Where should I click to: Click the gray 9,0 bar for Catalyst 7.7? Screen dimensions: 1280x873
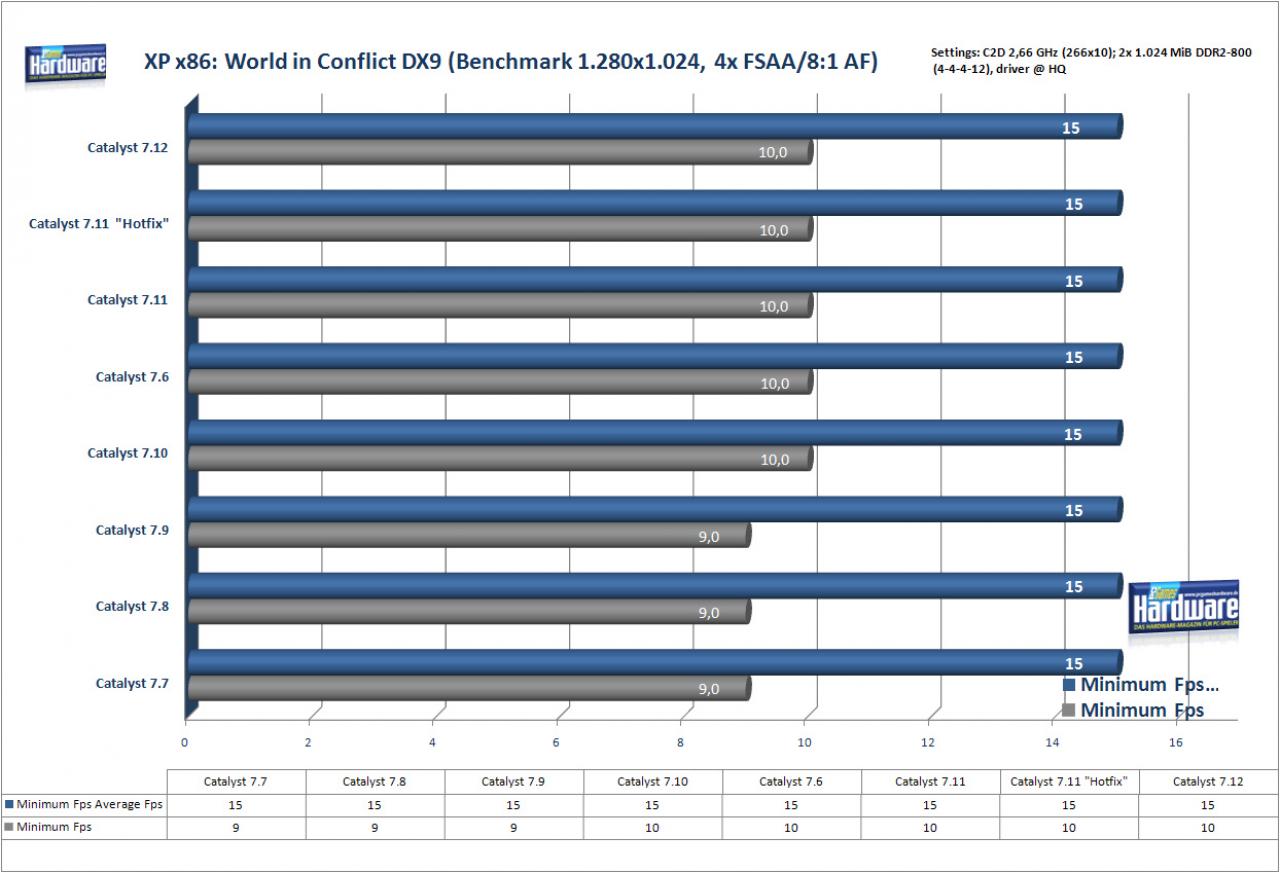click(469, 689)
